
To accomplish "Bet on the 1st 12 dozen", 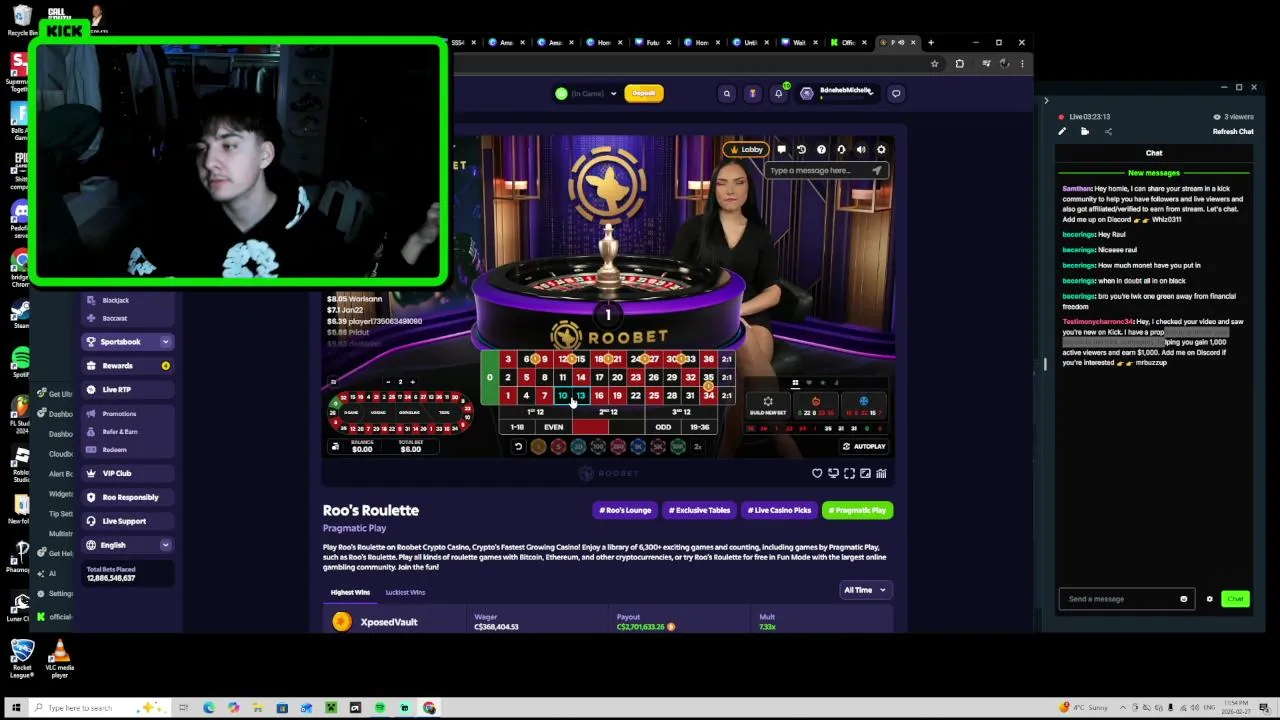I will (535, 412).
